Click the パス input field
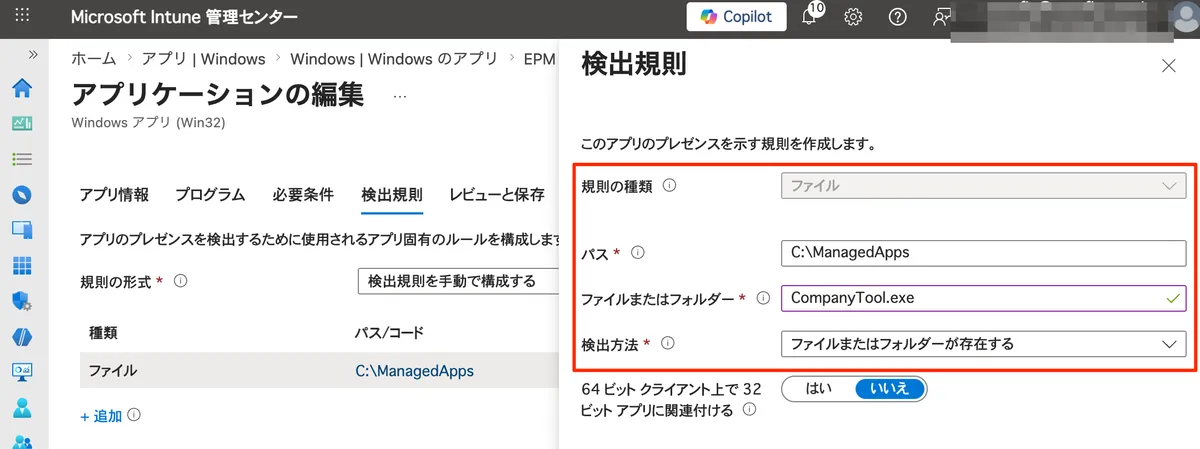This screenshot has height=449, width=1200. click(983, 253)
